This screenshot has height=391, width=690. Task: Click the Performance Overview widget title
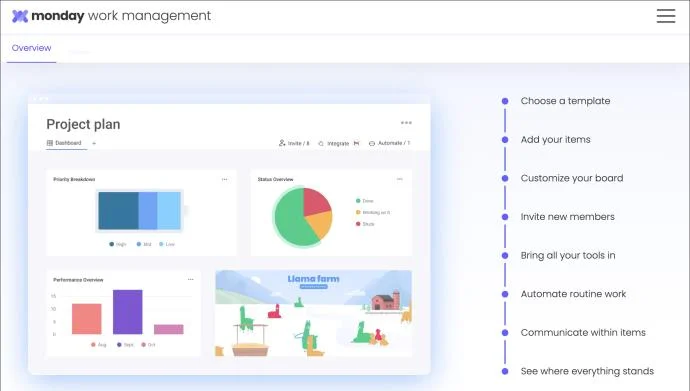[x=78, y=280]
